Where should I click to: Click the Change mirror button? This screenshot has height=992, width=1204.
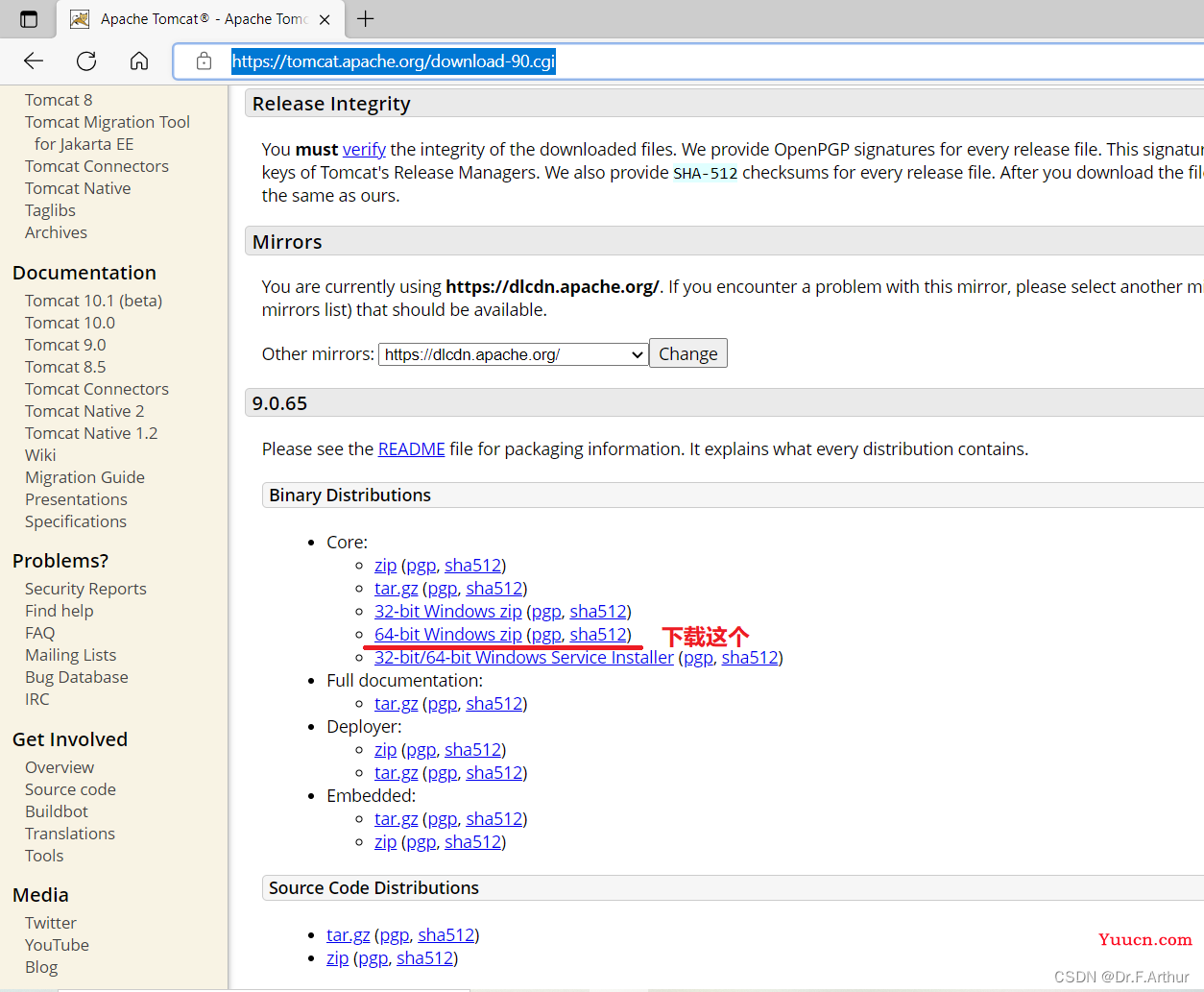click(x=688, y=353)
